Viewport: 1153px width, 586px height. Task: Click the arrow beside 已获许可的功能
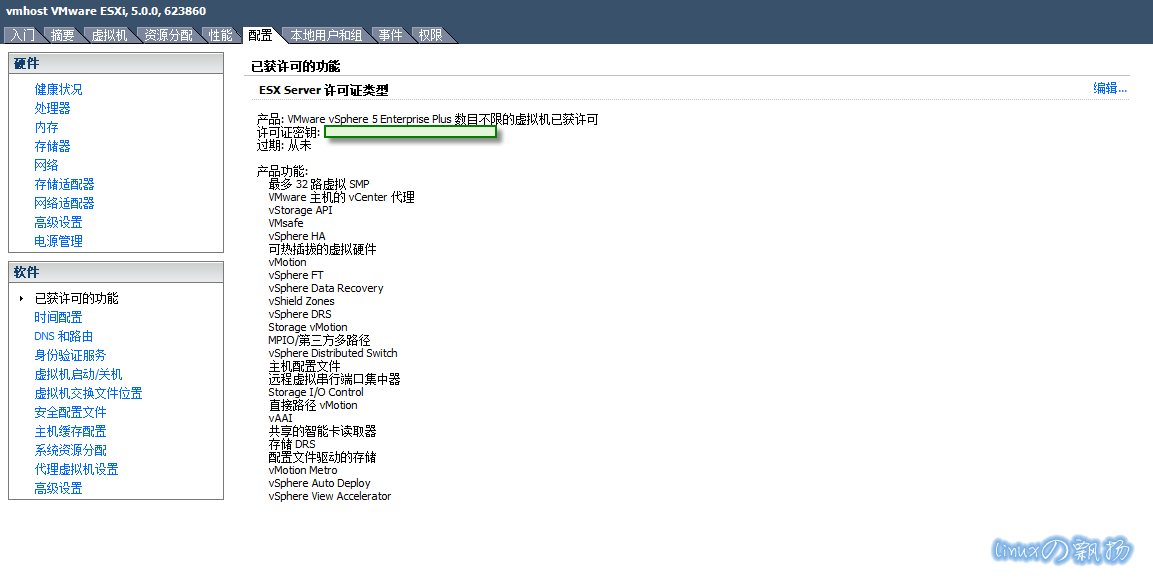pyautogui.click(x=21, y=299)
